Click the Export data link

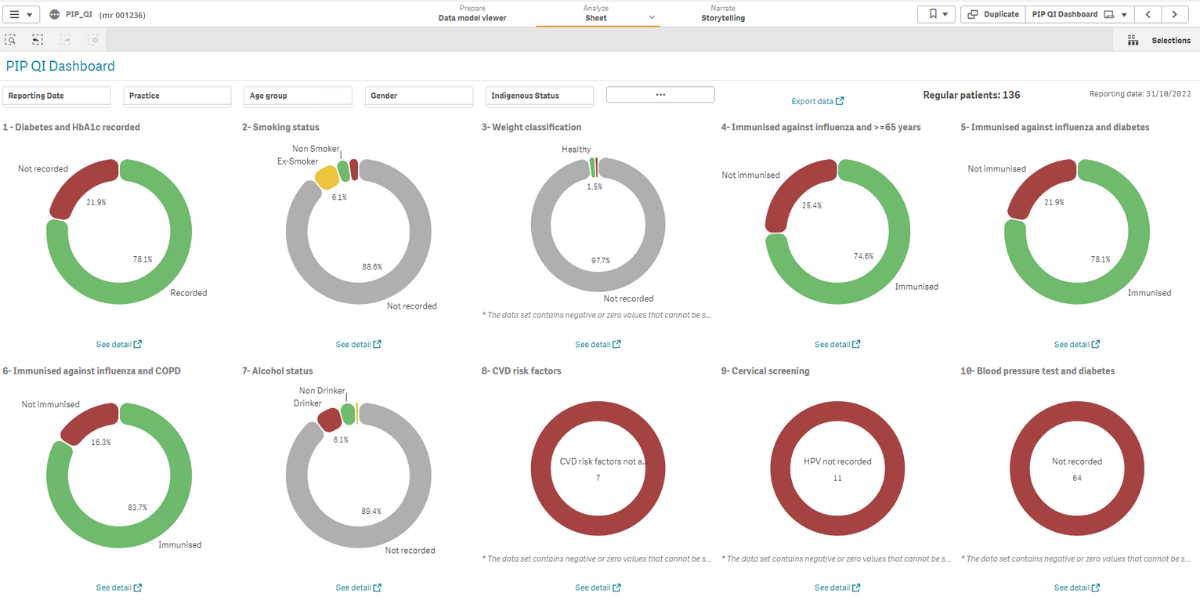[817, 101]
